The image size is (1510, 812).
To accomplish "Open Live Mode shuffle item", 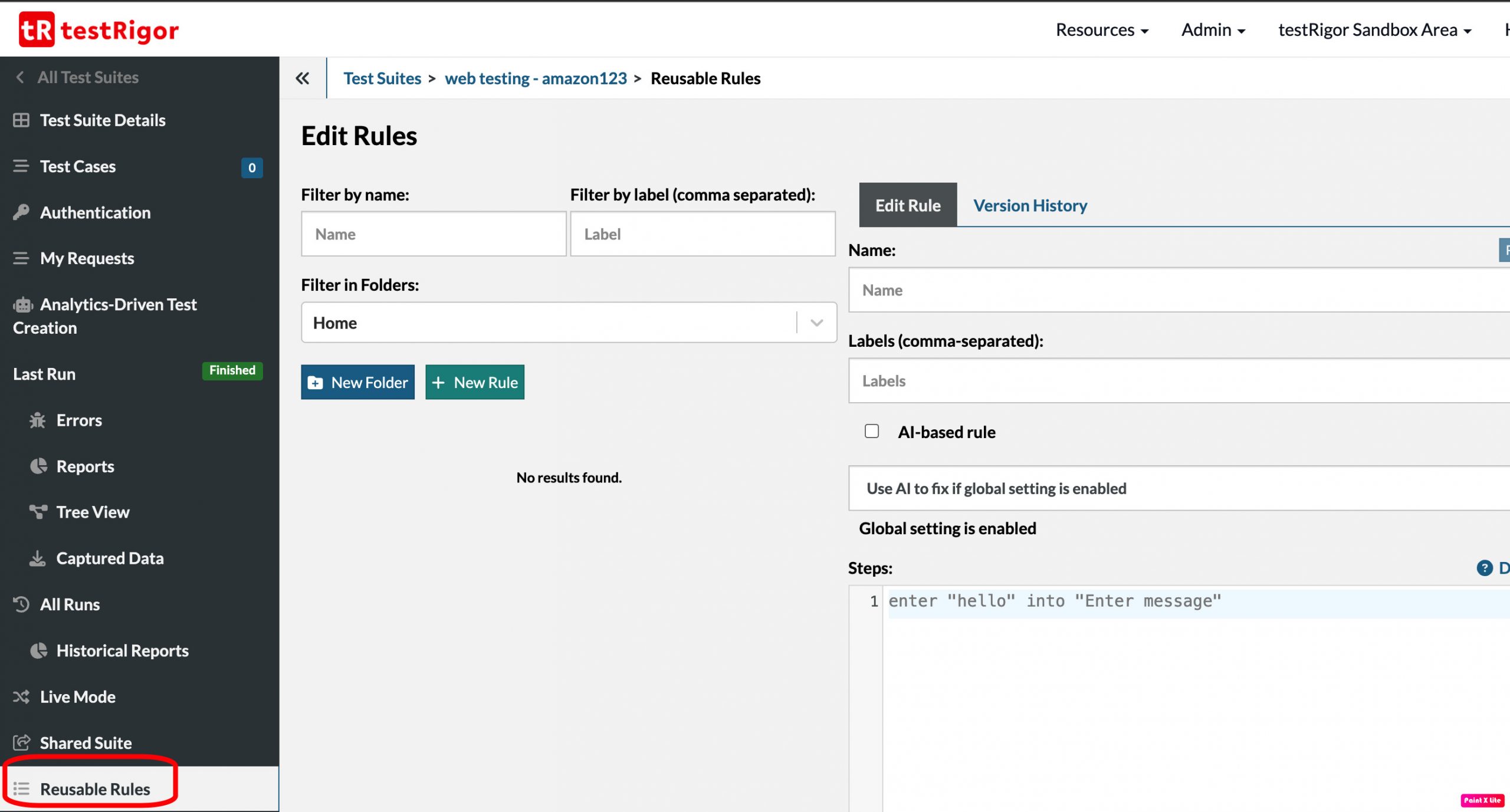I will pyautogui.click(x=77, y=696).
